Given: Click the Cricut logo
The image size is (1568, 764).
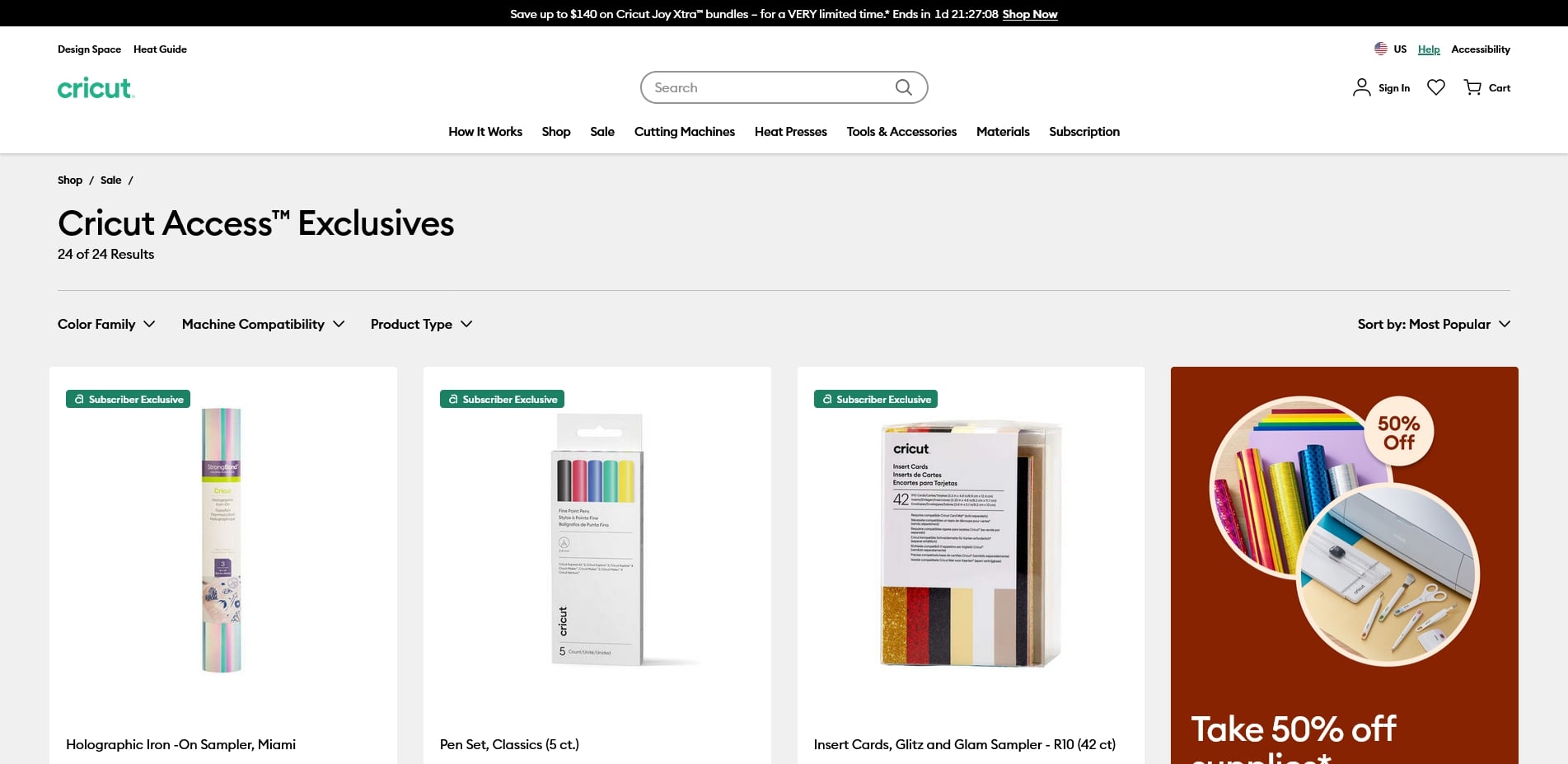Looking at the screenshot, I should [96, 88].
